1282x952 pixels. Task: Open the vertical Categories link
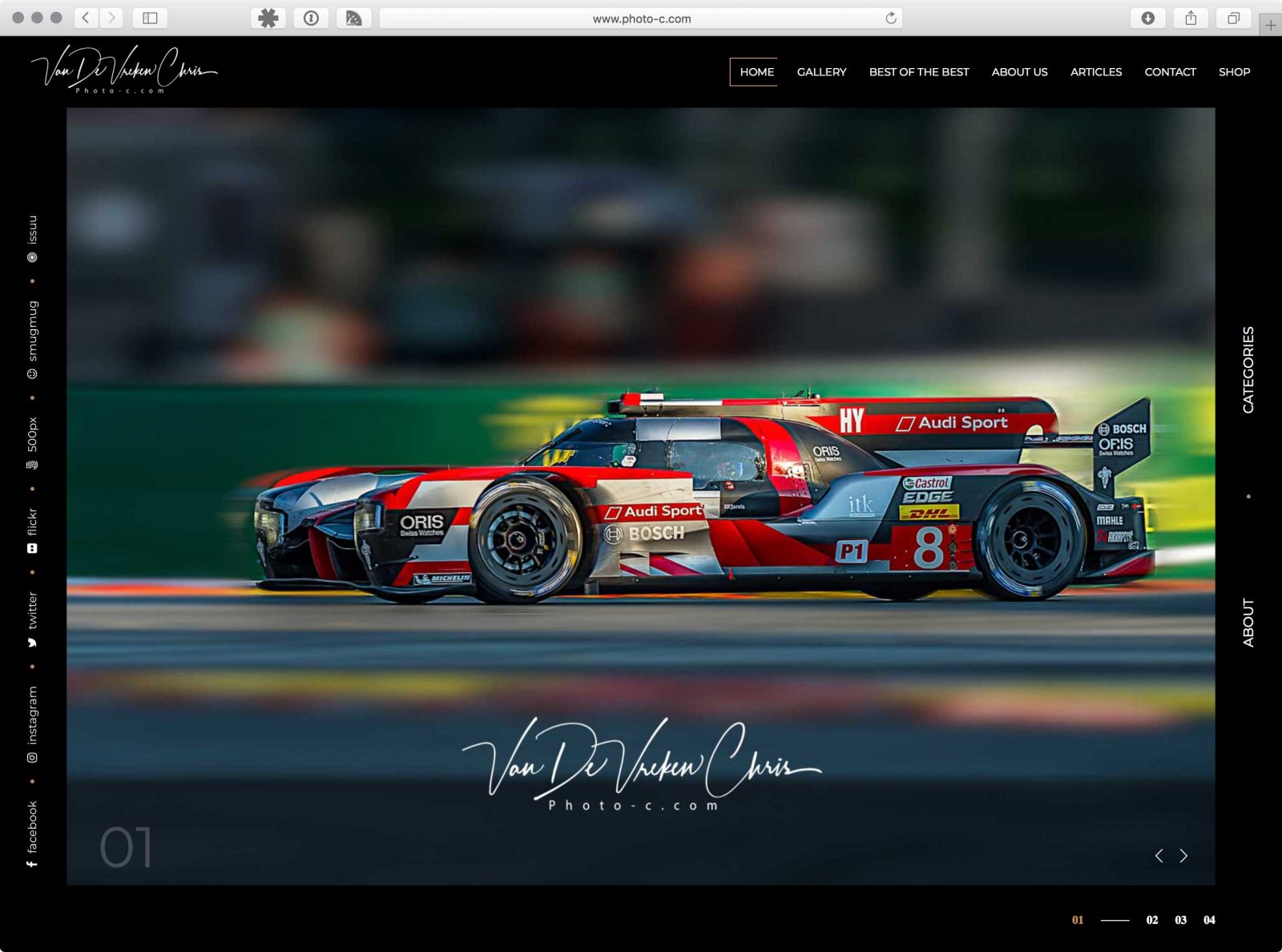(x=1248, y=369)
